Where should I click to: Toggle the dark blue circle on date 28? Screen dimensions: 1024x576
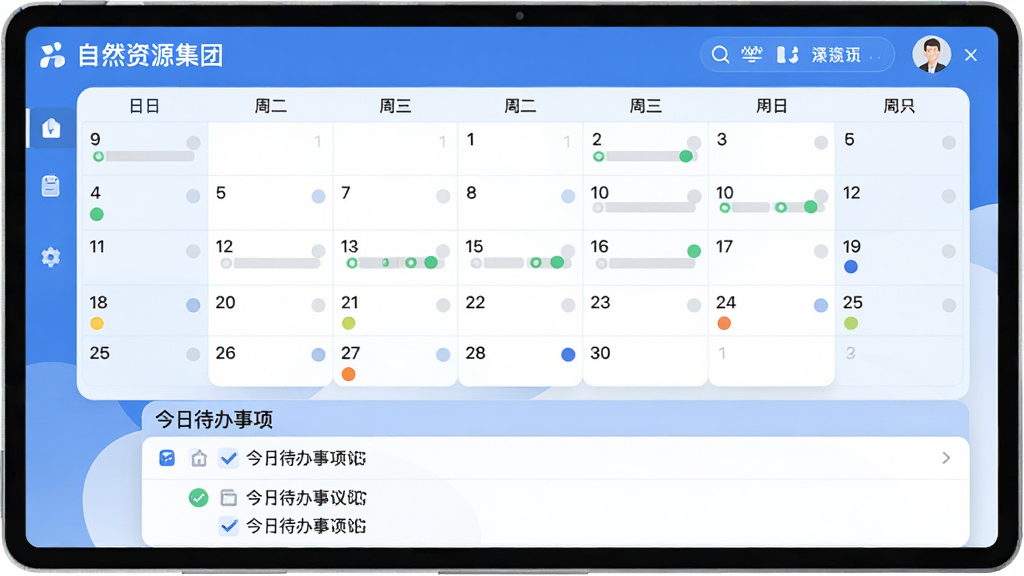click(x=568, y=355)
